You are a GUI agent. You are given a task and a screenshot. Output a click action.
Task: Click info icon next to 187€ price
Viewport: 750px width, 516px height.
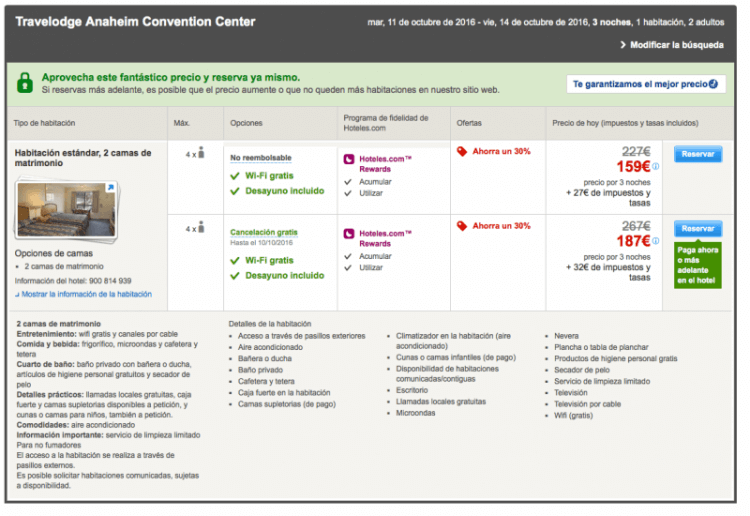click(x=656, y=241)
